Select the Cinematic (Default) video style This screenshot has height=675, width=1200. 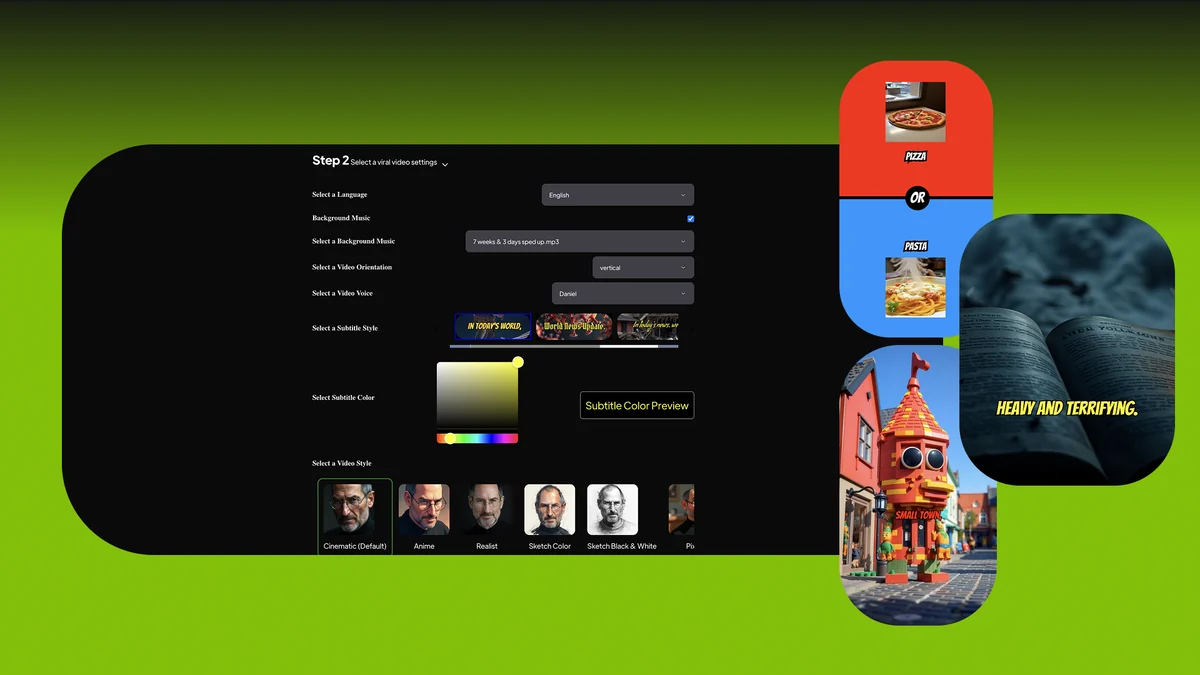[355, 516]
